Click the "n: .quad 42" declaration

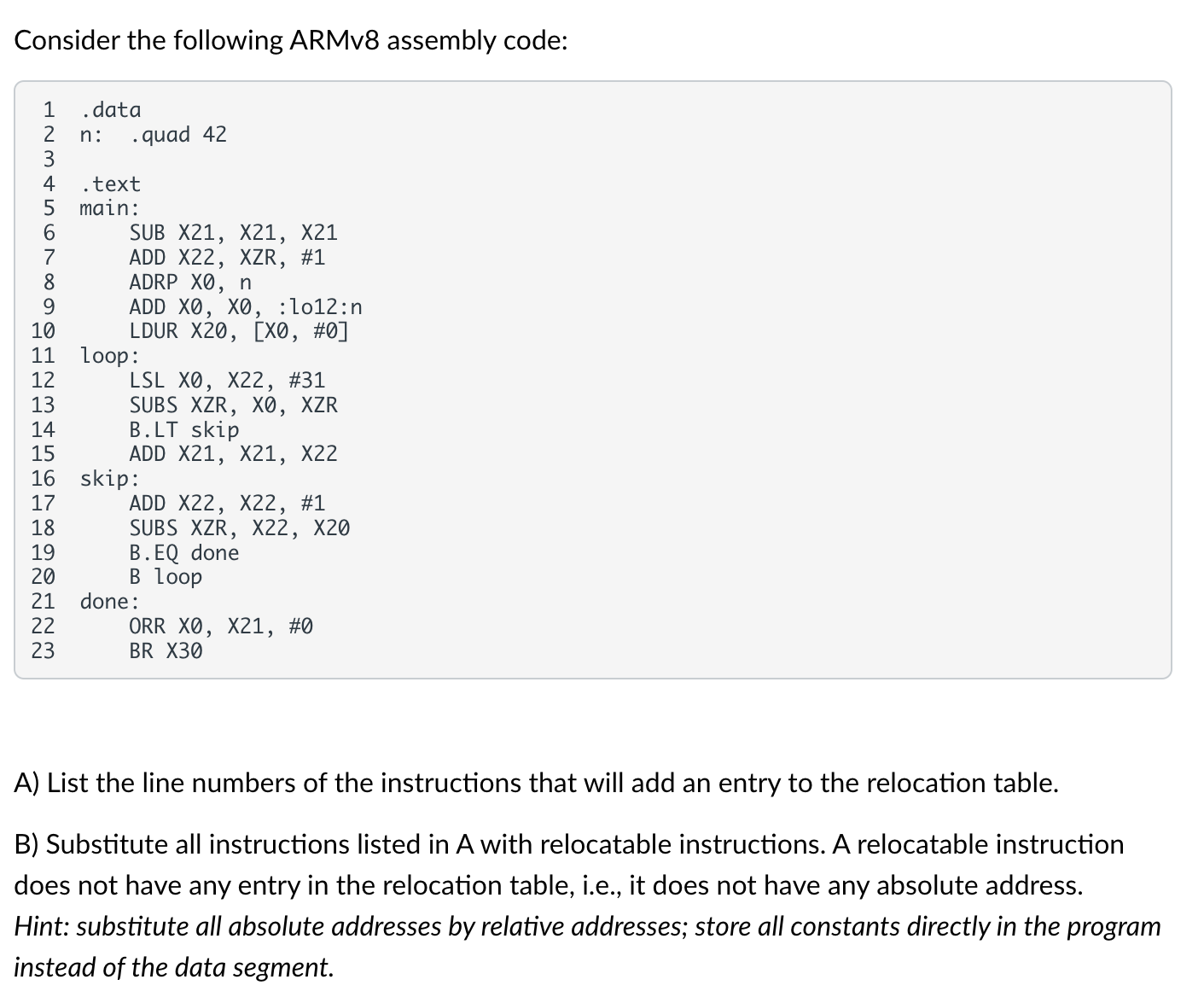click(x=154, y=135)
